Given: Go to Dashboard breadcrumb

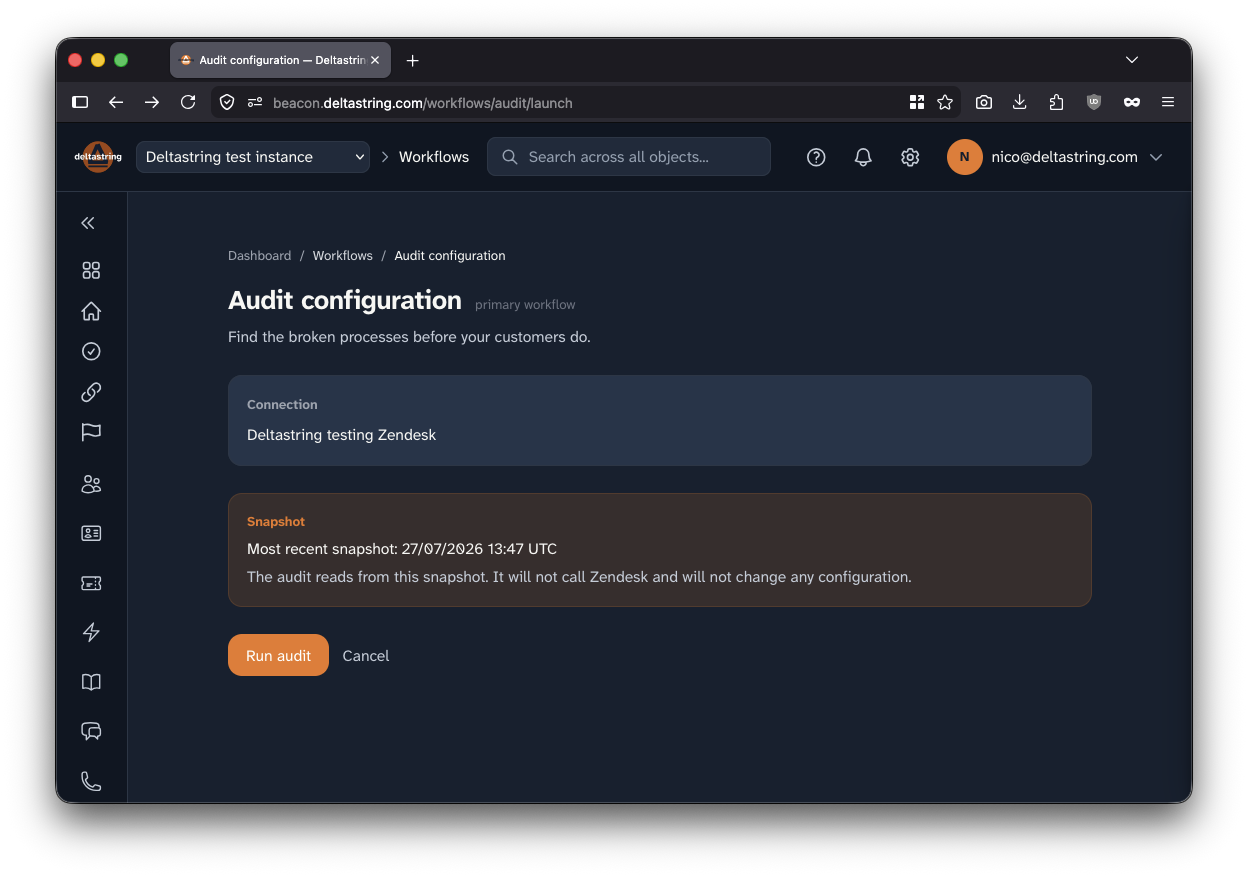Looking at the screenshot, I should [x=259, y=256].
